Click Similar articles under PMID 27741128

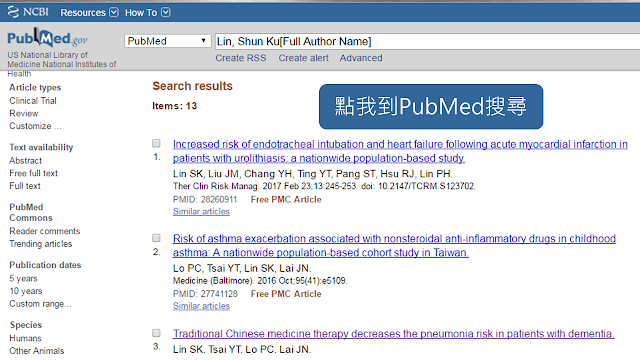click(x=201, y=306)
